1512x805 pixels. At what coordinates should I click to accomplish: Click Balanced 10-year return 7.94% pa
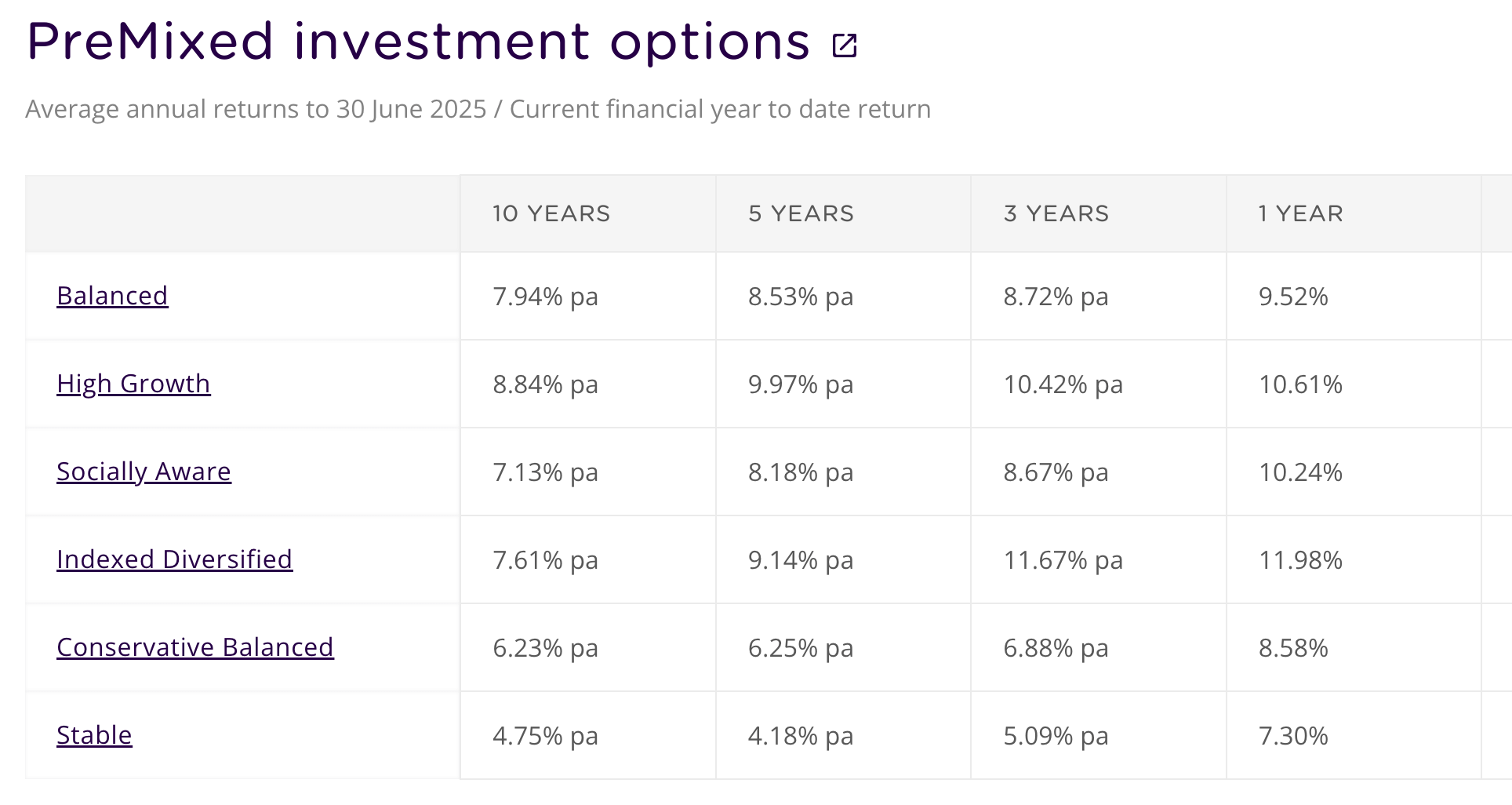pyautogui.click(x=545, y=297)
